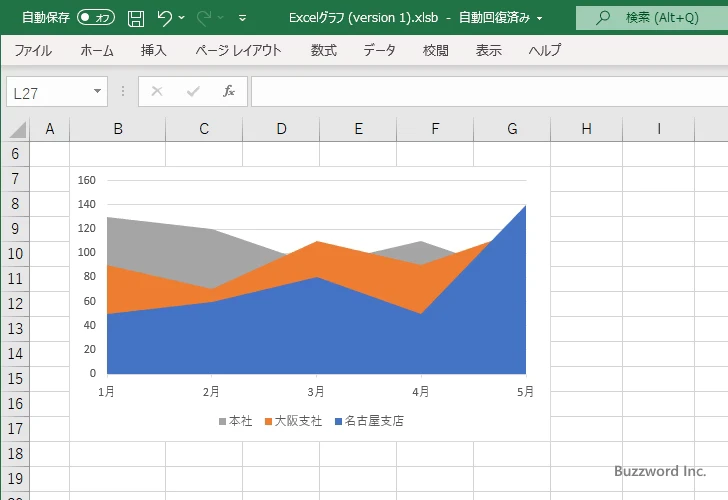
Task: Switch to the 数式 tab
Action: coord(324,50)
